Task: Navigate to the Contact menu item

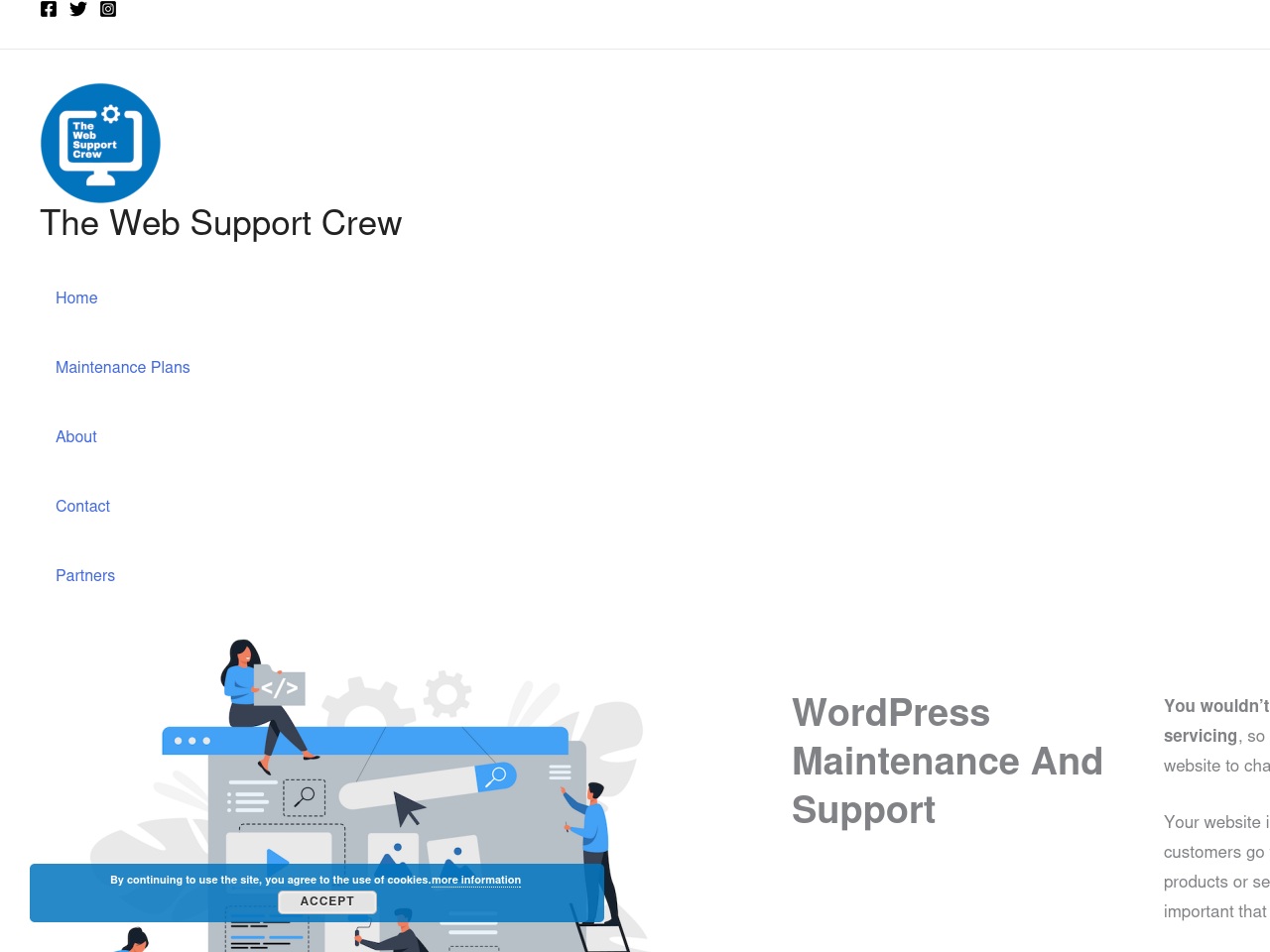Action: [x=82, y=506]
